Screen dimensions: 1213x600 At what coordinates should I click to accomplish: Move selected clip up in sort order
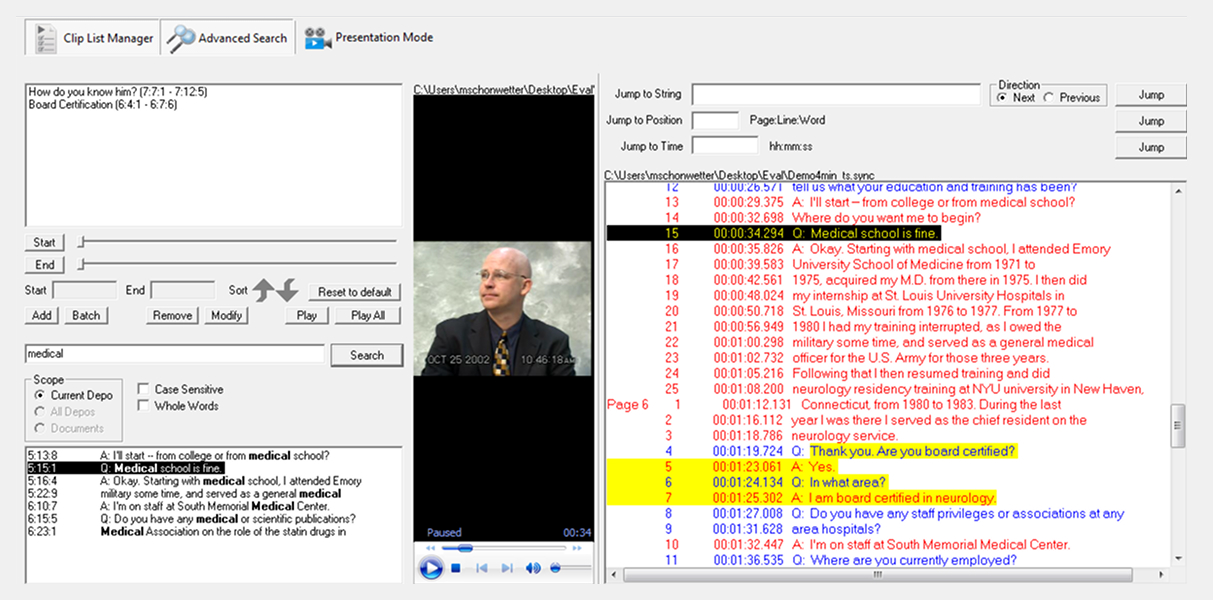263,291
